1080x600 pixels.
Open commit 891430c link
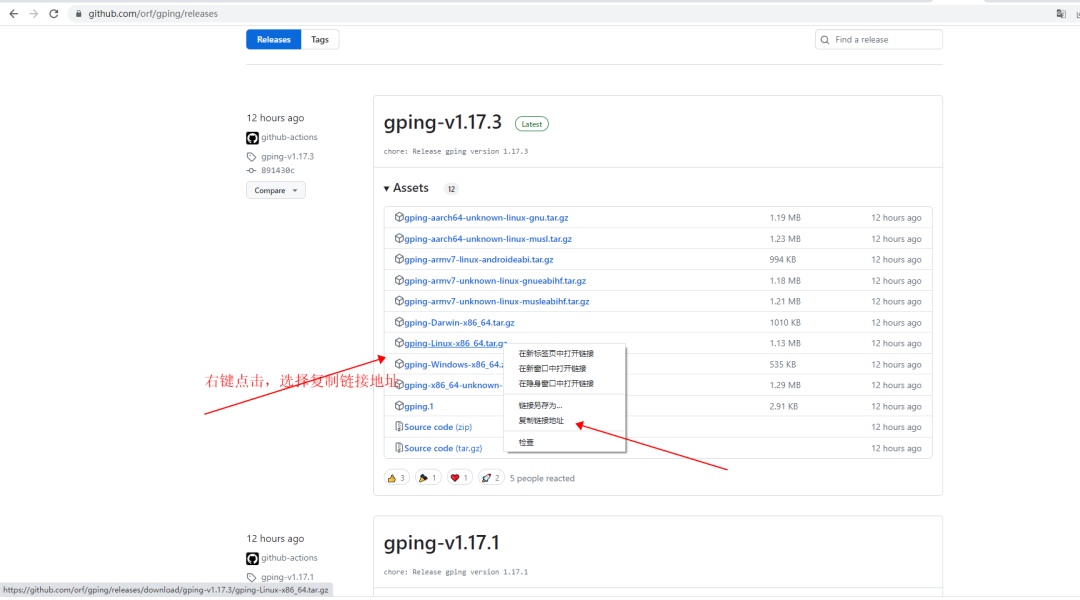pyautogui.click(x=278, y=170)
